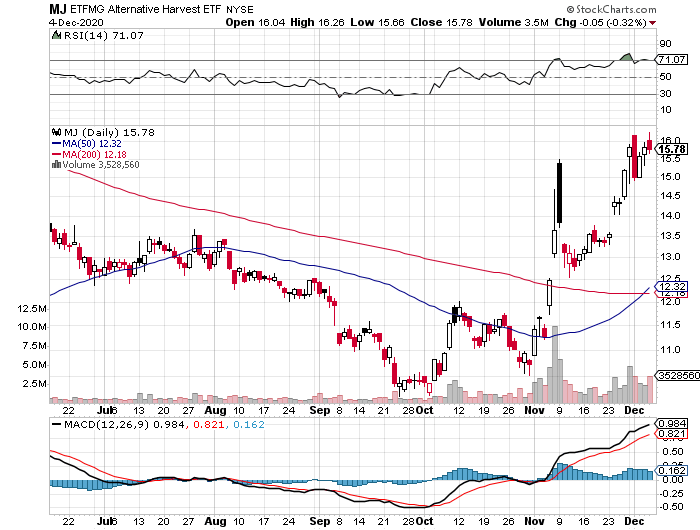The height and width of the screenshot is (530, 700).
Task: Click the 90 level on RSI axis
Action: point(666,44)
